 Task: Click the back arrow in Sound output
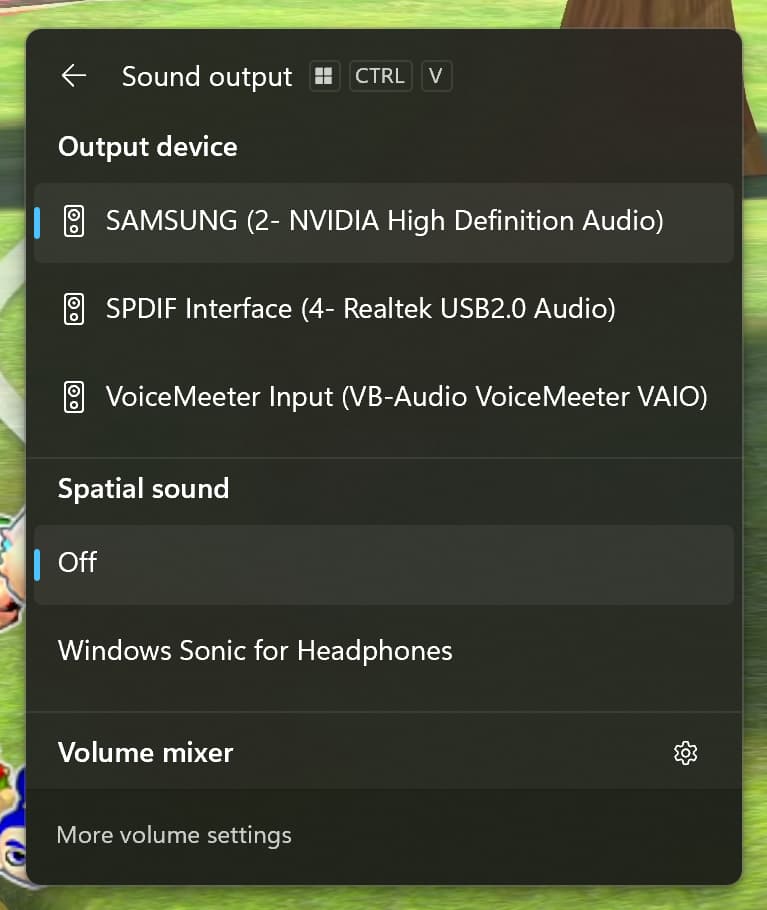click(x=74, y=76)
